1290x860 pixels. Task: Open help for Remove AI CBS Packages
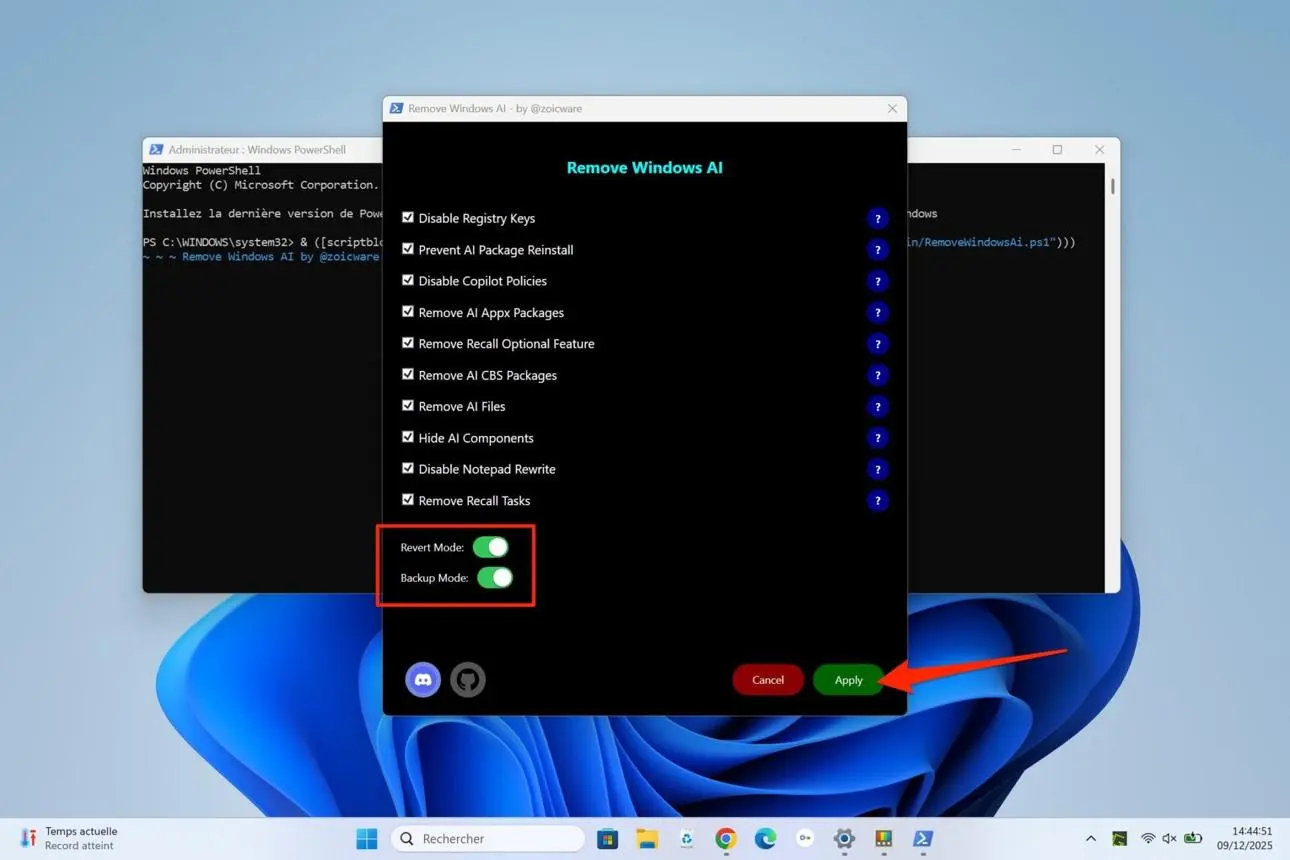click(877, 376)
